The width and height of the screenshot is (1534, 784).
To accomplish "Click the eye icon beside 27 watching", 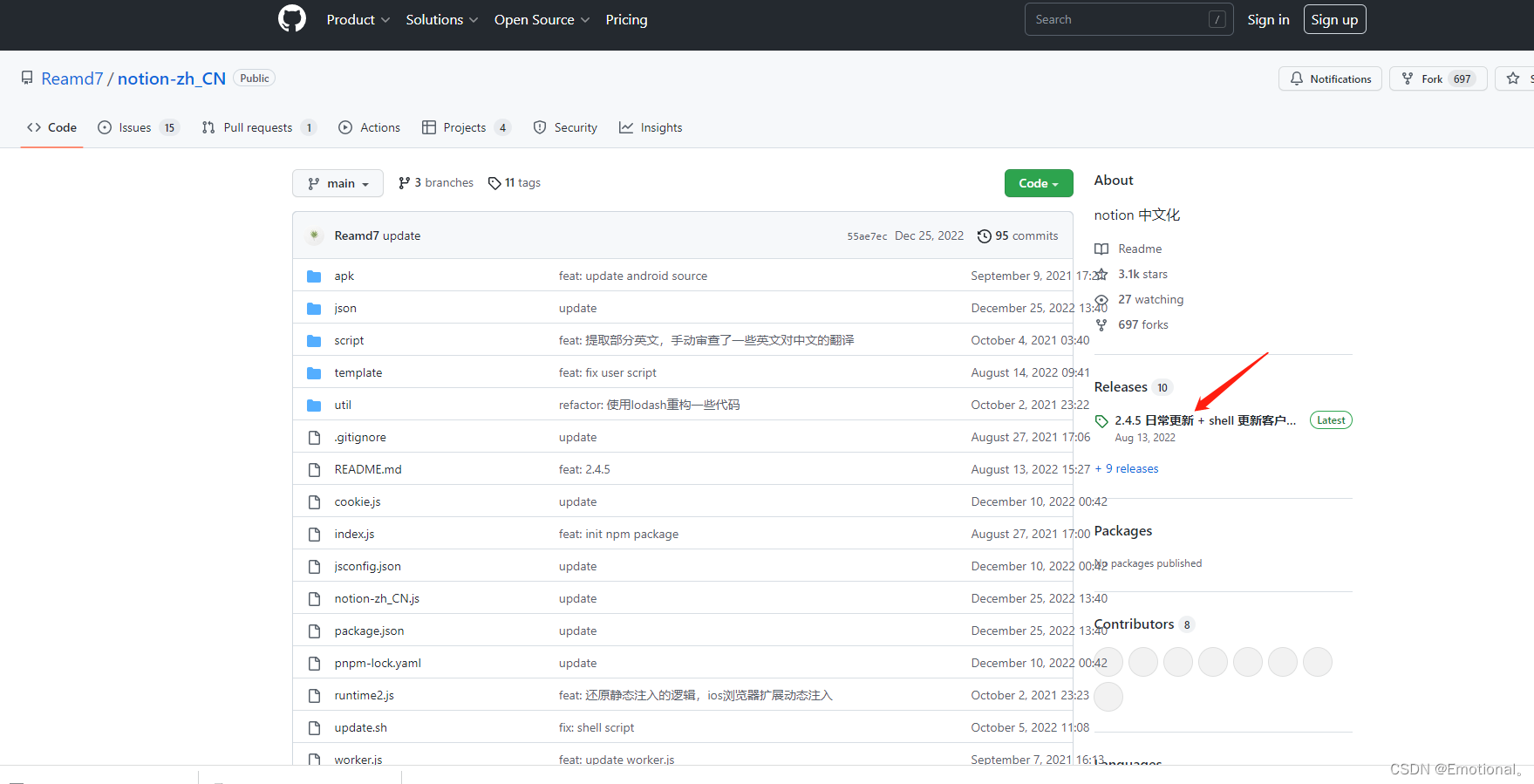I will coord(1101,300).
